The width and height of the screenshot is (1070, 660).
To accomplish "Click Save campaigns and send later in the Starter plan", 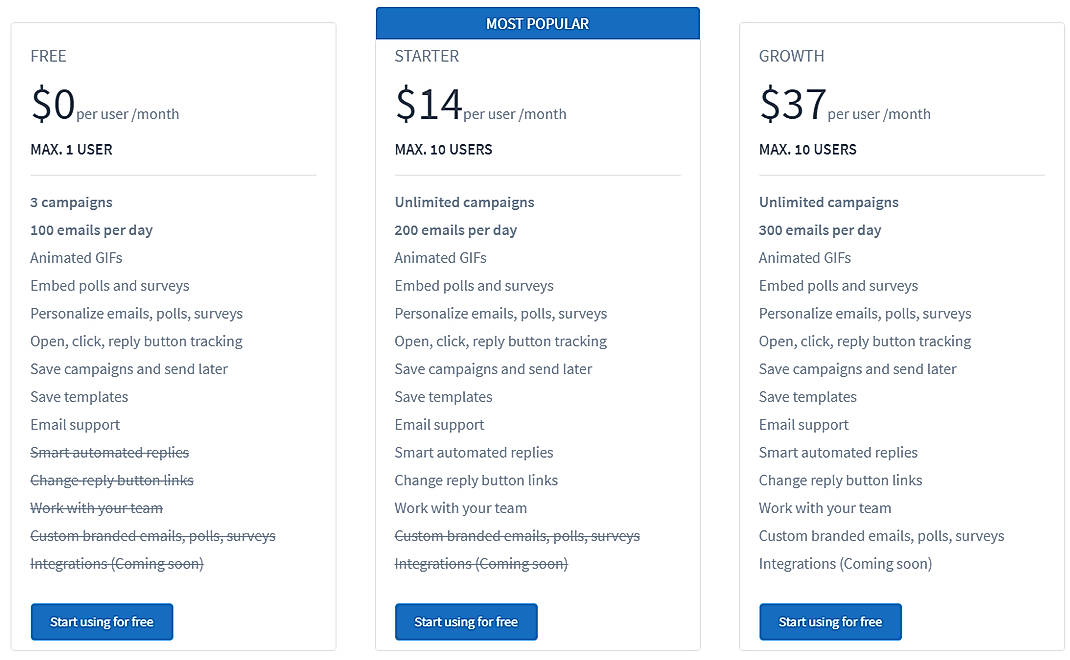I will coord(493,369).
